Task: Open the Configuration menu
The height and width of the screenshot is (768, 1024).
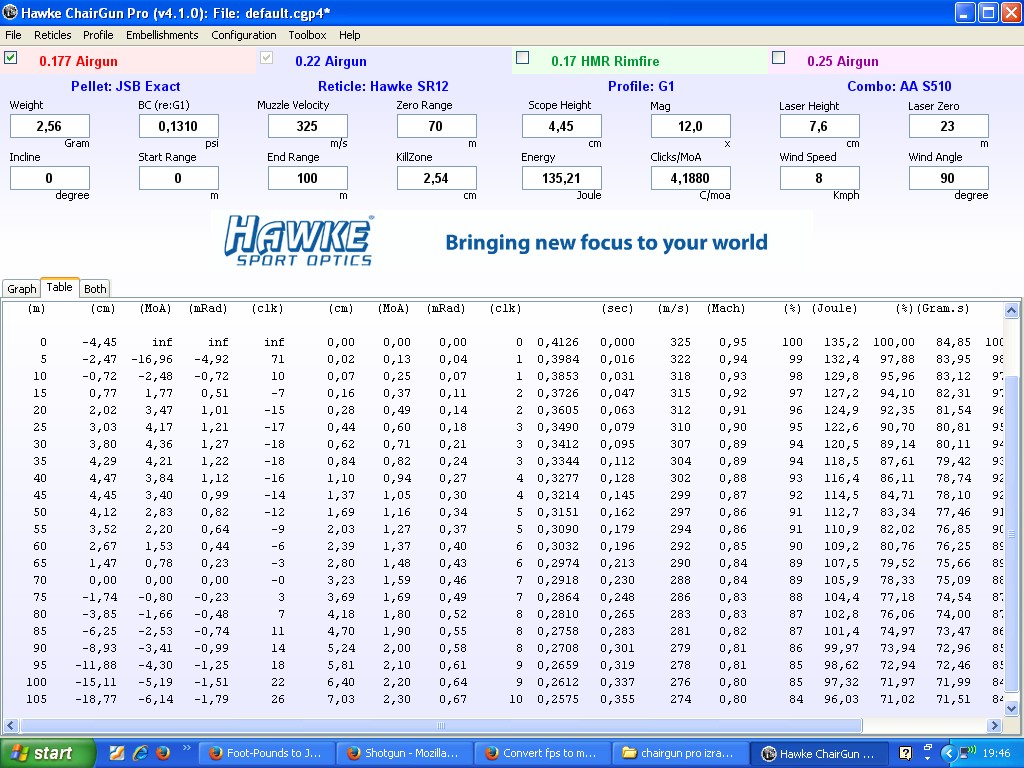Action: [244, 35]
